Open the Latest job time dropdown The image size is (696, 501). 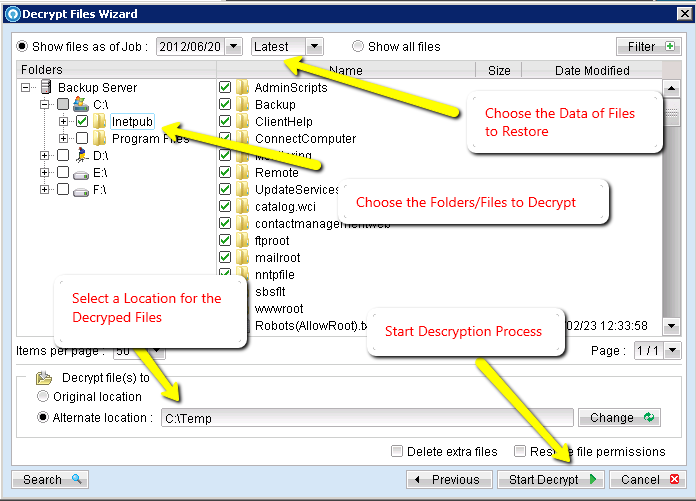tap(314, 46)
